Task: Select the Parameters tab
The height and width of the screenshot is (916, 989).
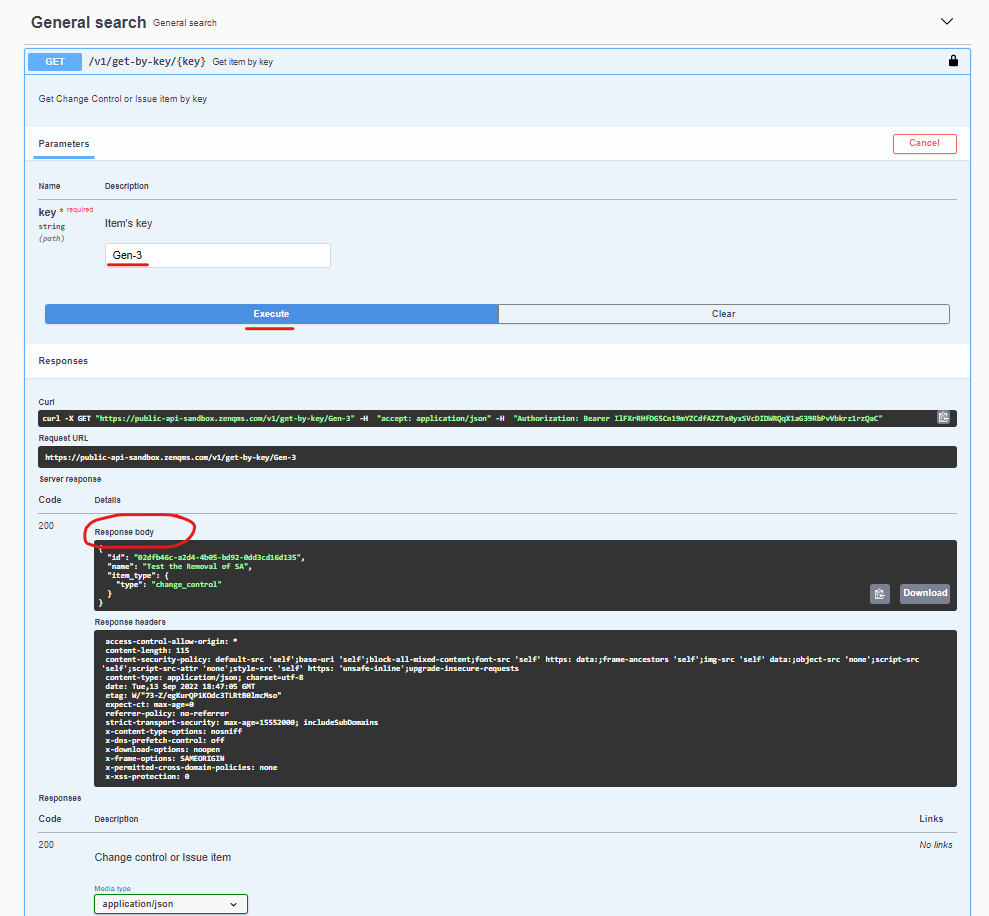Action: coord(64,144)
